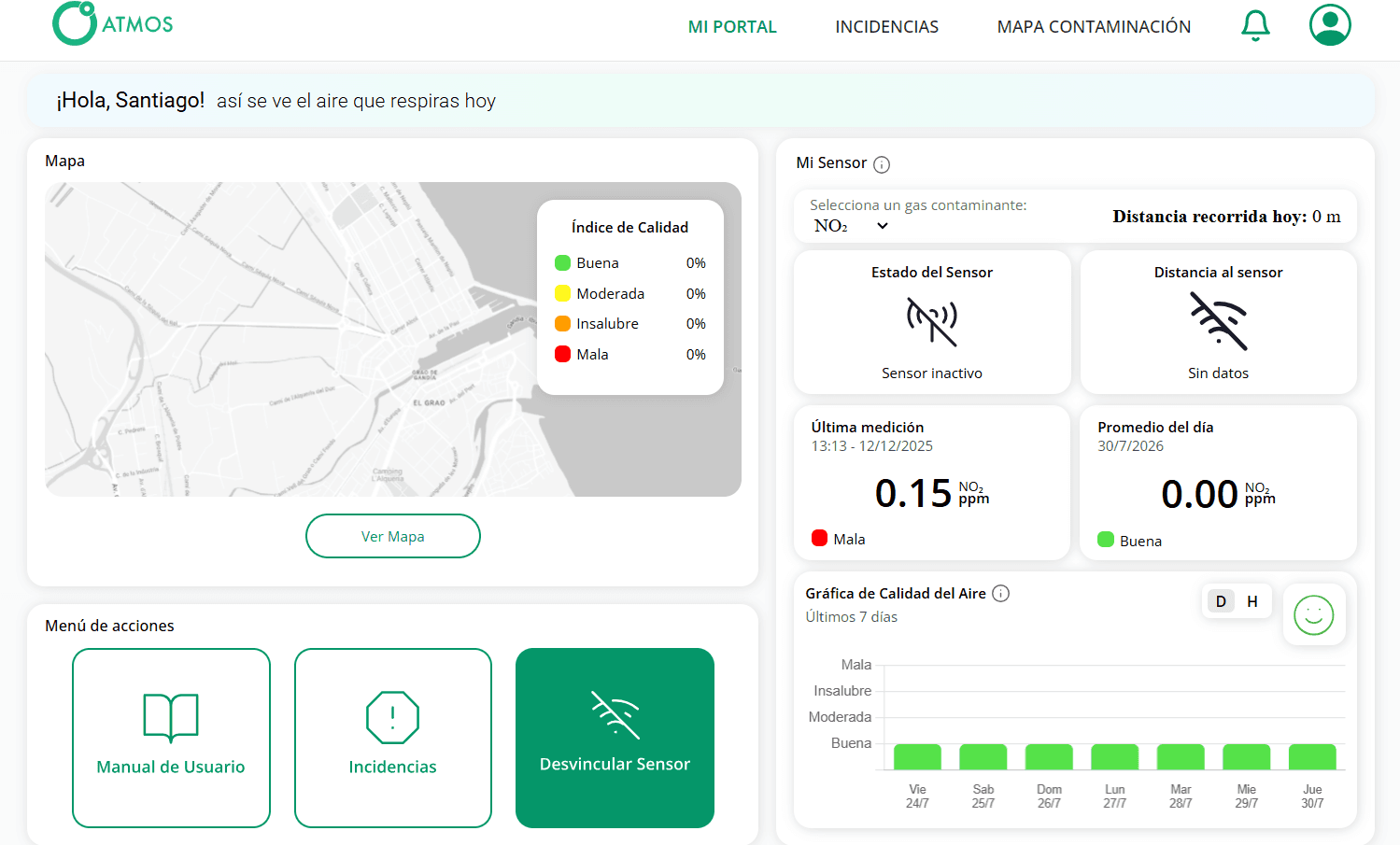This screenshot has height=845, width=1400.
Task: Click the '13:13 - 12/12/2025' timestamp
Action: pyautogui.click(x=871, y=446)
